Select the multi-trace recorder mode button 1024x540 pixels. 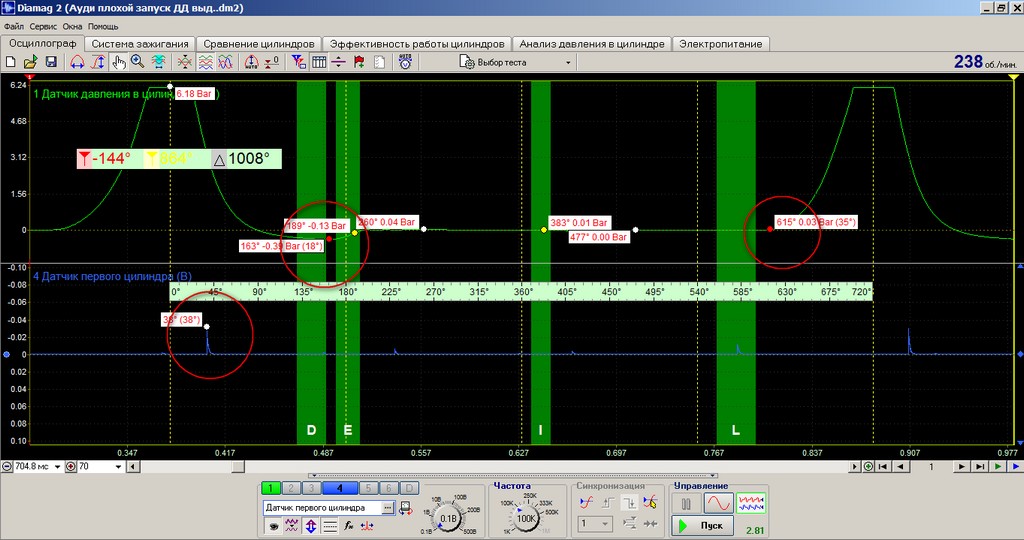click(x=750, y=503)
